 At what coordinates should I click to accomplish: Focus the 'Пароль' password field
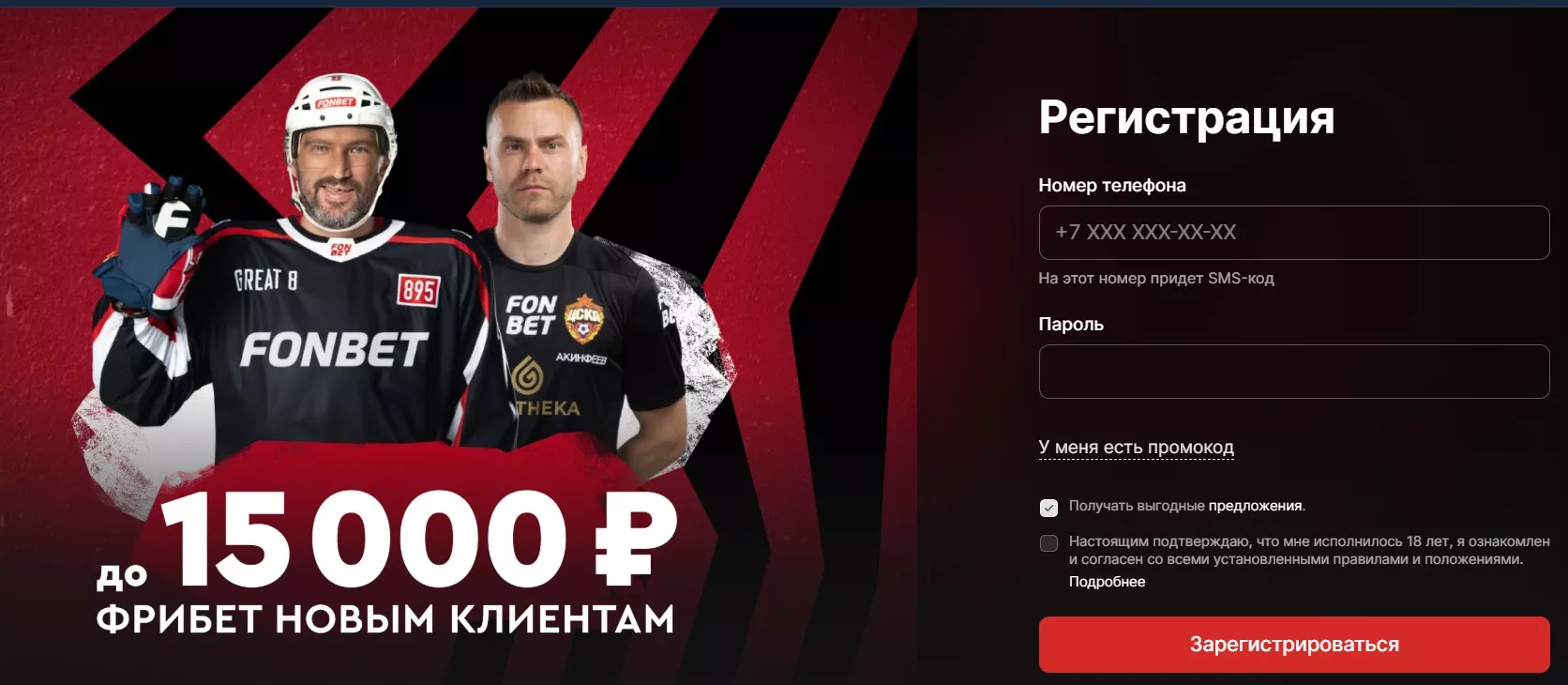coord(1294,372)
